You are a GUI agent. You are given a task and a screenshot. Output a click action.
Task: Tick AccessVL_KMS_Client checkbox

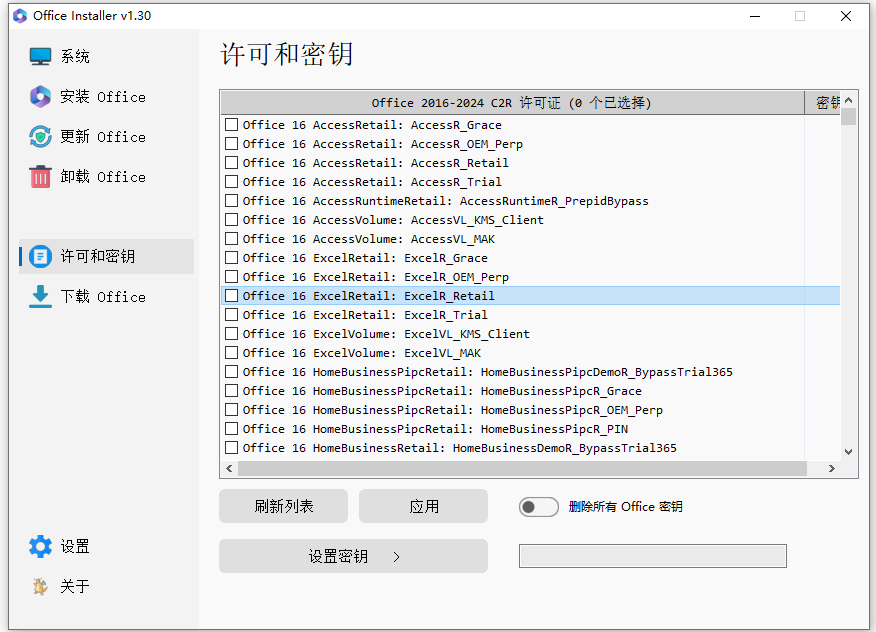click(231, 220)
